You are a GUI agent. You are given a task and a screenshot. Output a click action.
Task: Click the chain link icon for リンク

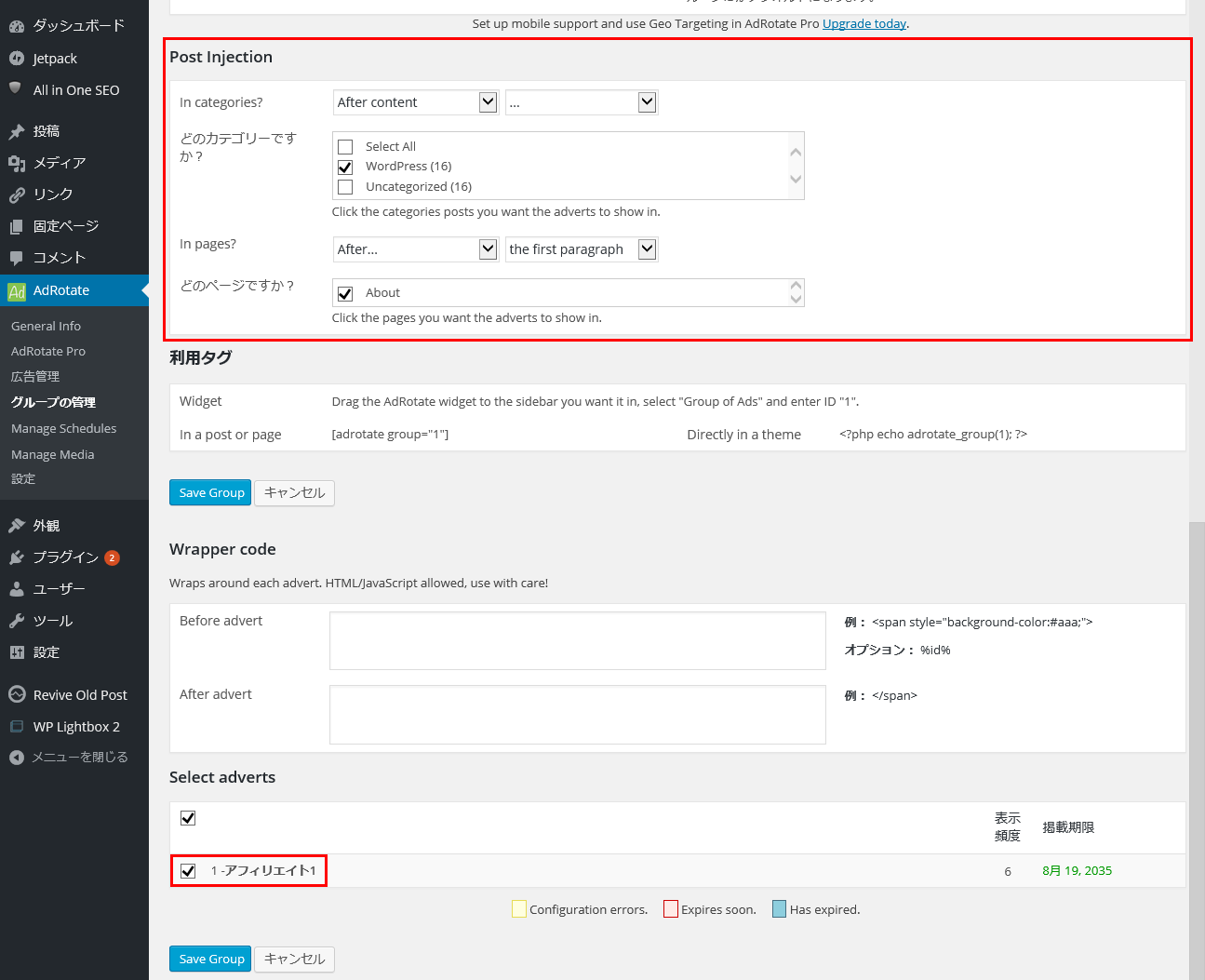tap(16, 195)
